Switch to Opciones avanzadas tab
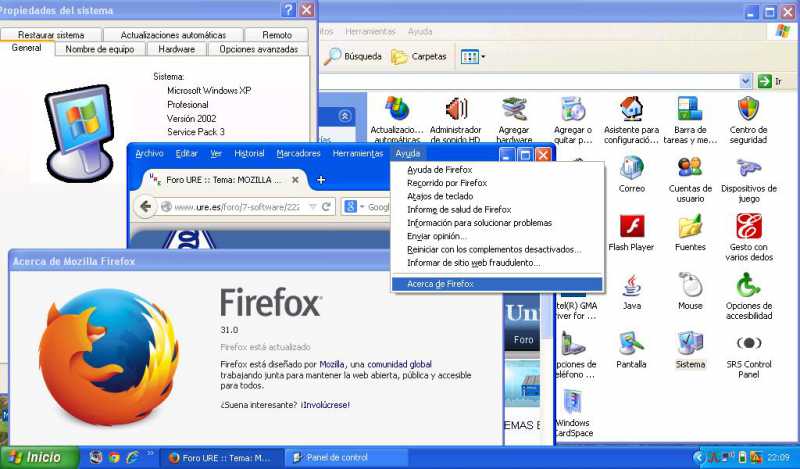This screenshot has height=469, width=800. click(x=258, y=49)
